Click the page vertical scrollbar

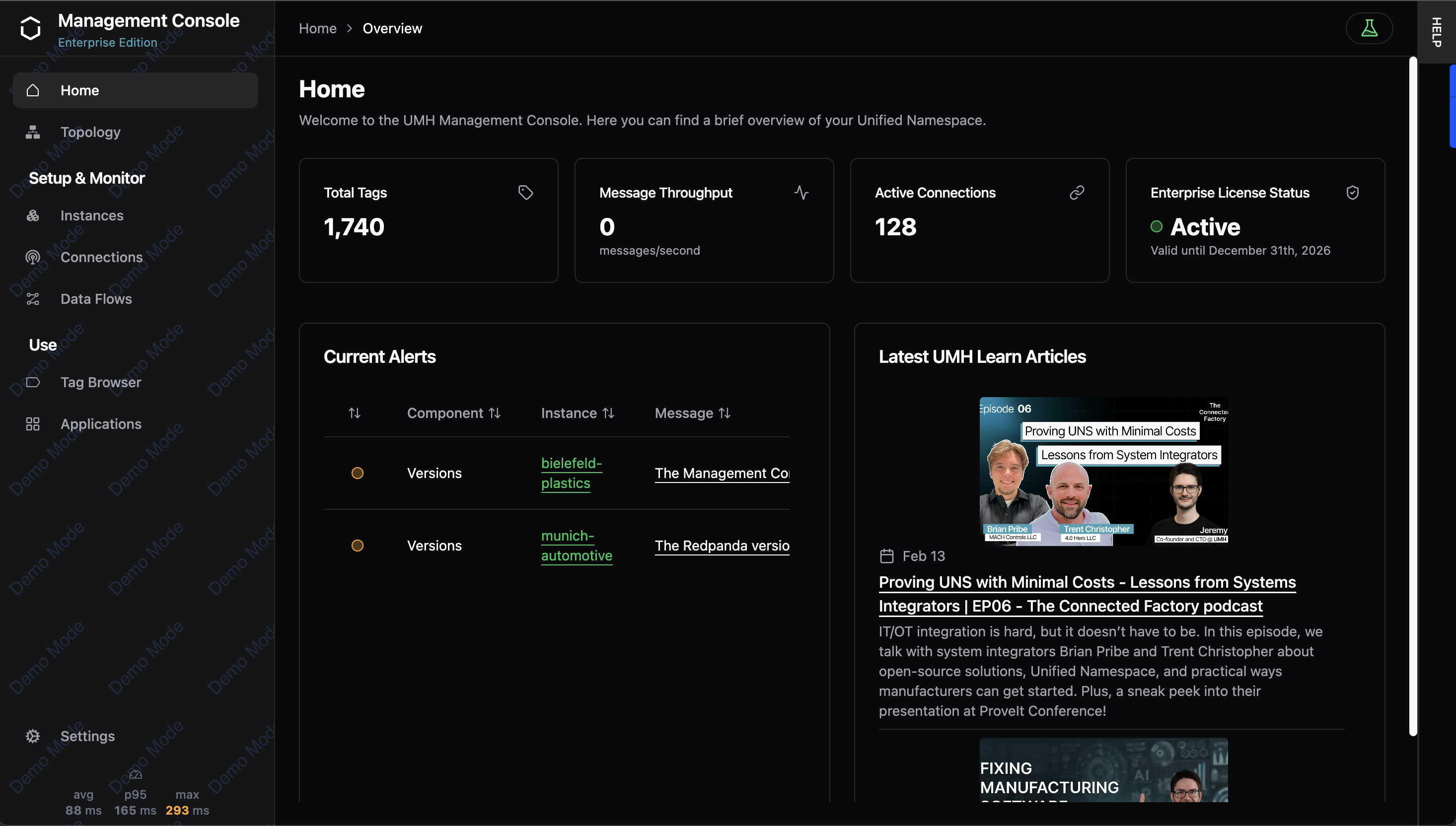[1413, 397]
